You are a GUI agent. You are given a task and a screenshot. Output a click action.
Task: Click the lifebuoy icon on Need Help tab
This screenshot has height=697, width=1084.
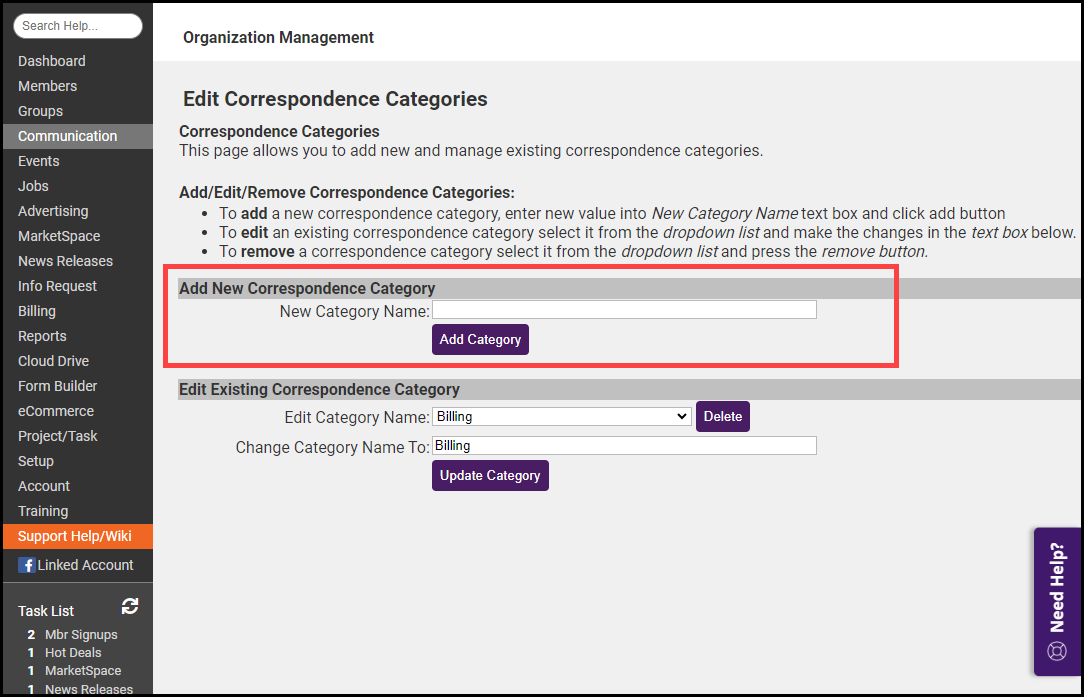tap(1057, 651)
